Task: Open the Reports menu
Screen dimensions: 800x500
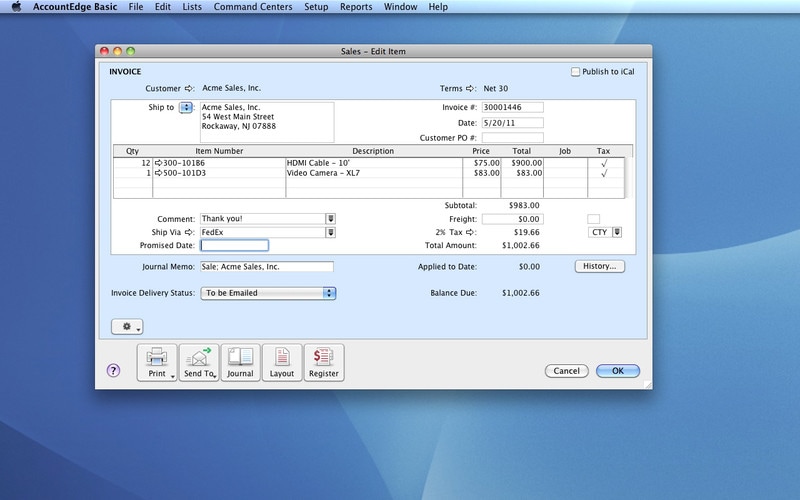Action: (356, 7)
